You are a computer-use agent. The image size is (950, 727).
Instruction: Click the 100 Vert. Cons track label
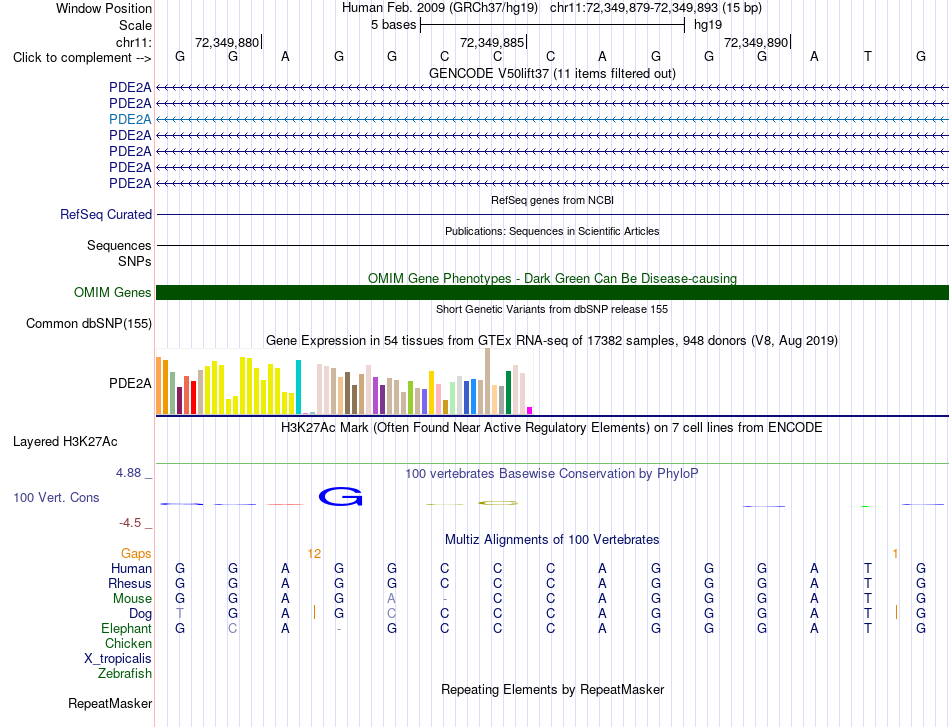[x=56, y=497]
